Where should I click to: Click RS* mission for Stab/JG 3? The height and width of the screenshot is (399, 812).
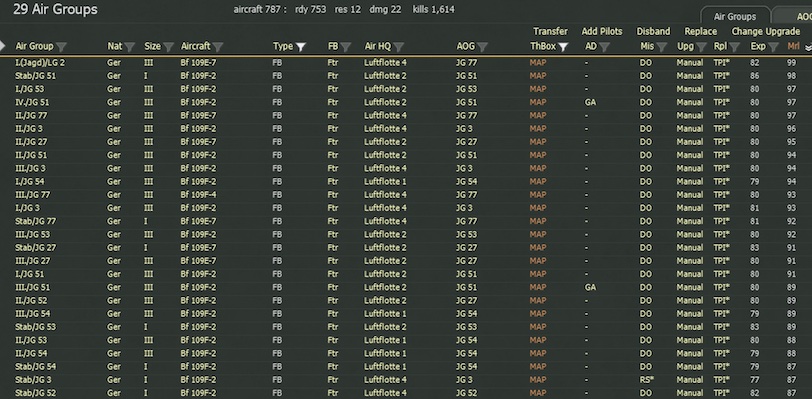click(647, 380)
